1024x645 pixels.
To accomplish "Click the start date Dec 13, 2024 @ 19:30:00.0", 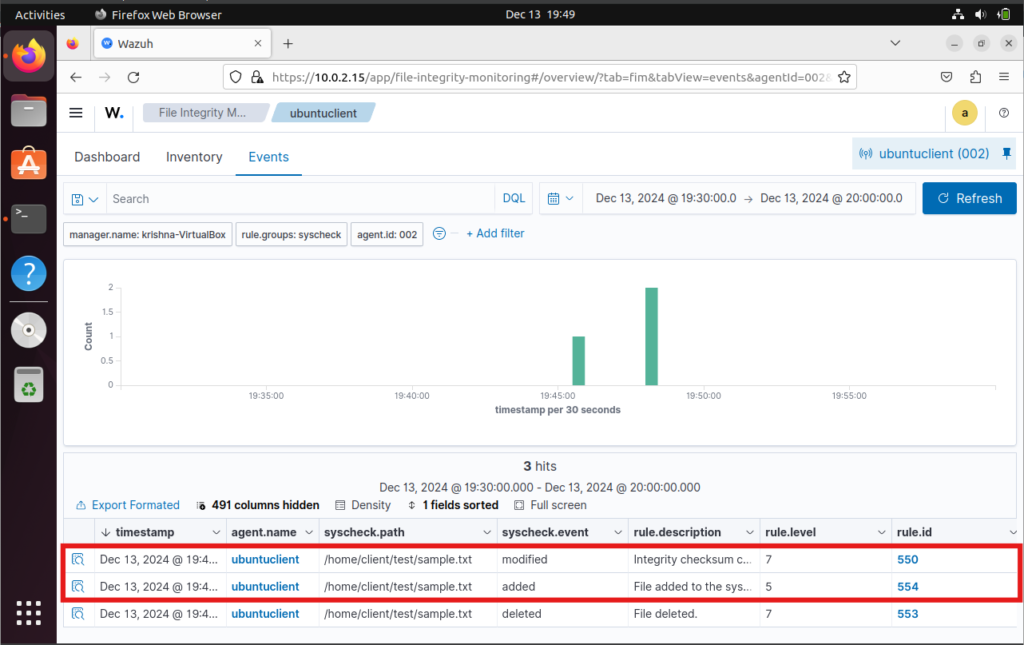I will pyautogui.click(x=665, y=198).
